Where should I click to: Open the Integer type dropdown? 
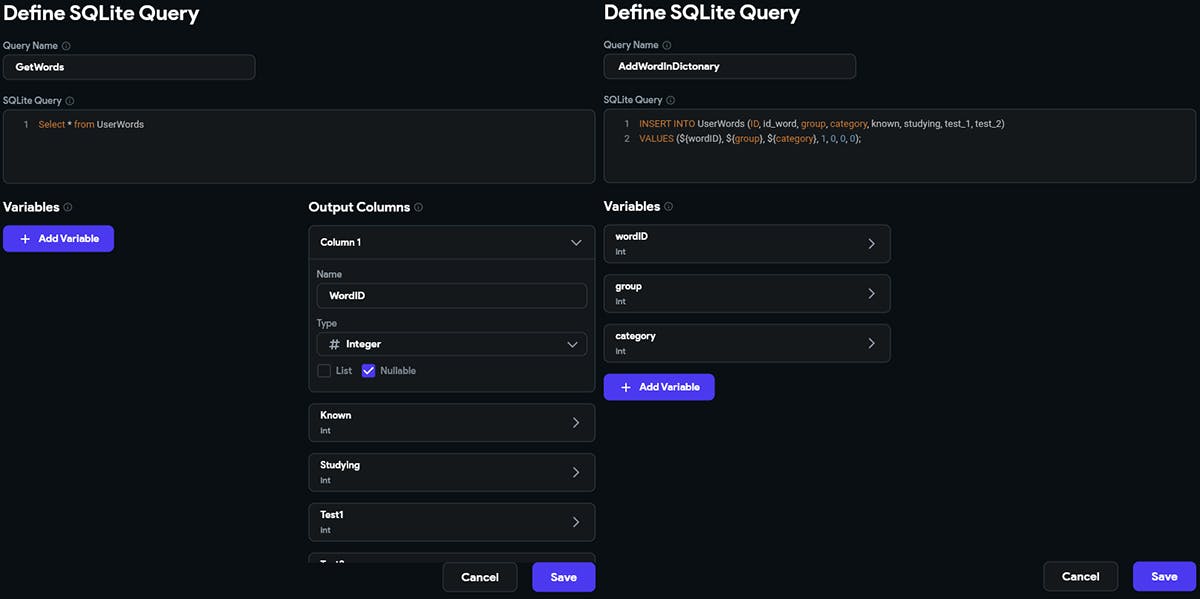click(572, 344)
